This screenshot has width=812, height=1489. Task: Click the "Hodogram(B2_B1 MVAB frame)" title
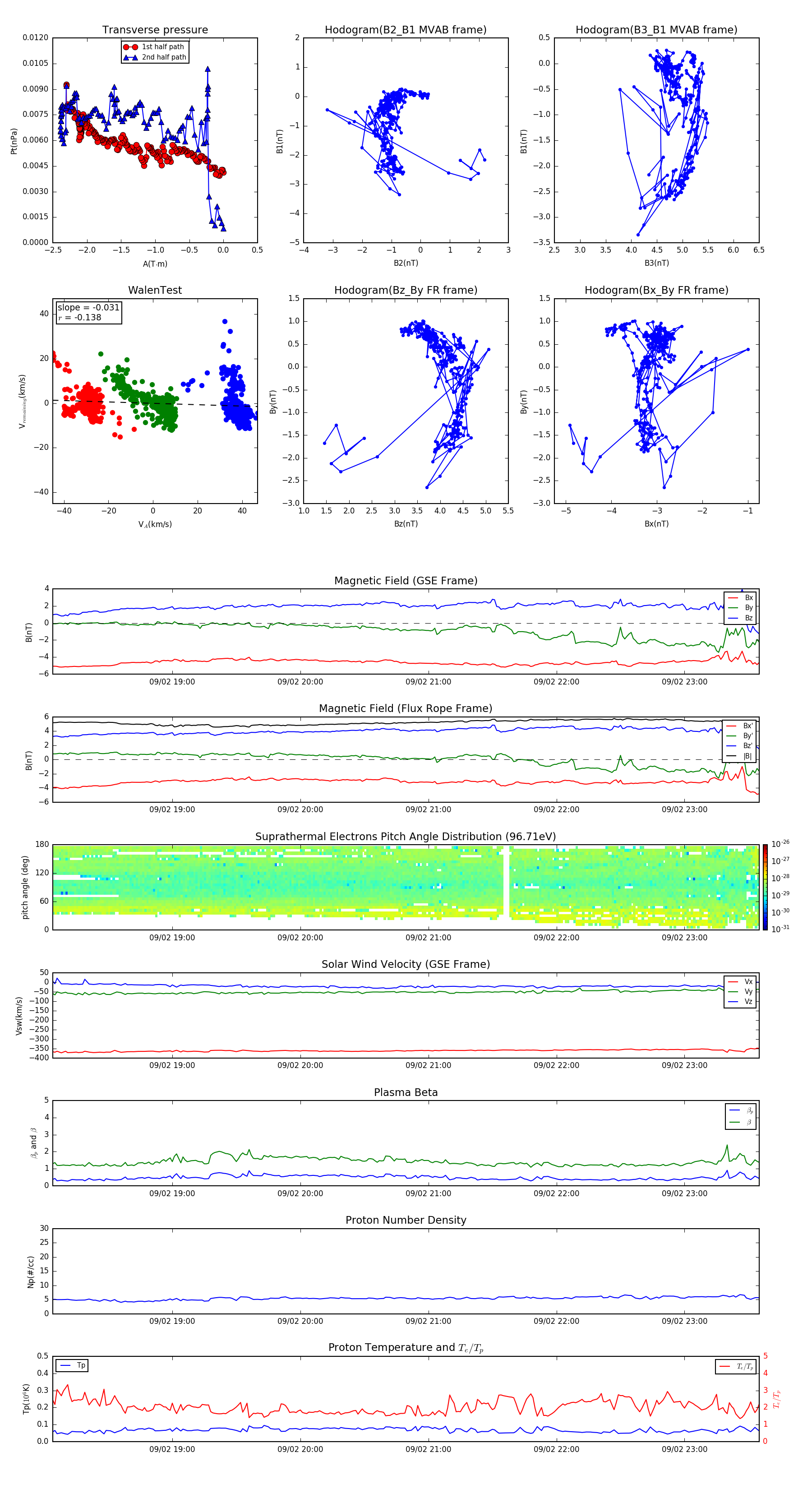406,30
